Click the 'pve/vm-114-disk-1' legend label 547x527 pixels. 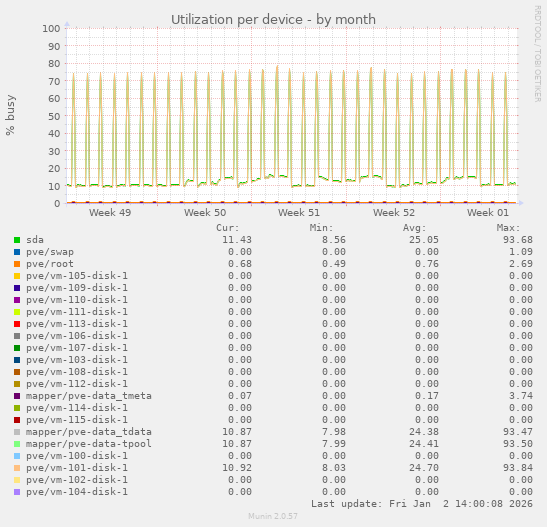point(77,408)
